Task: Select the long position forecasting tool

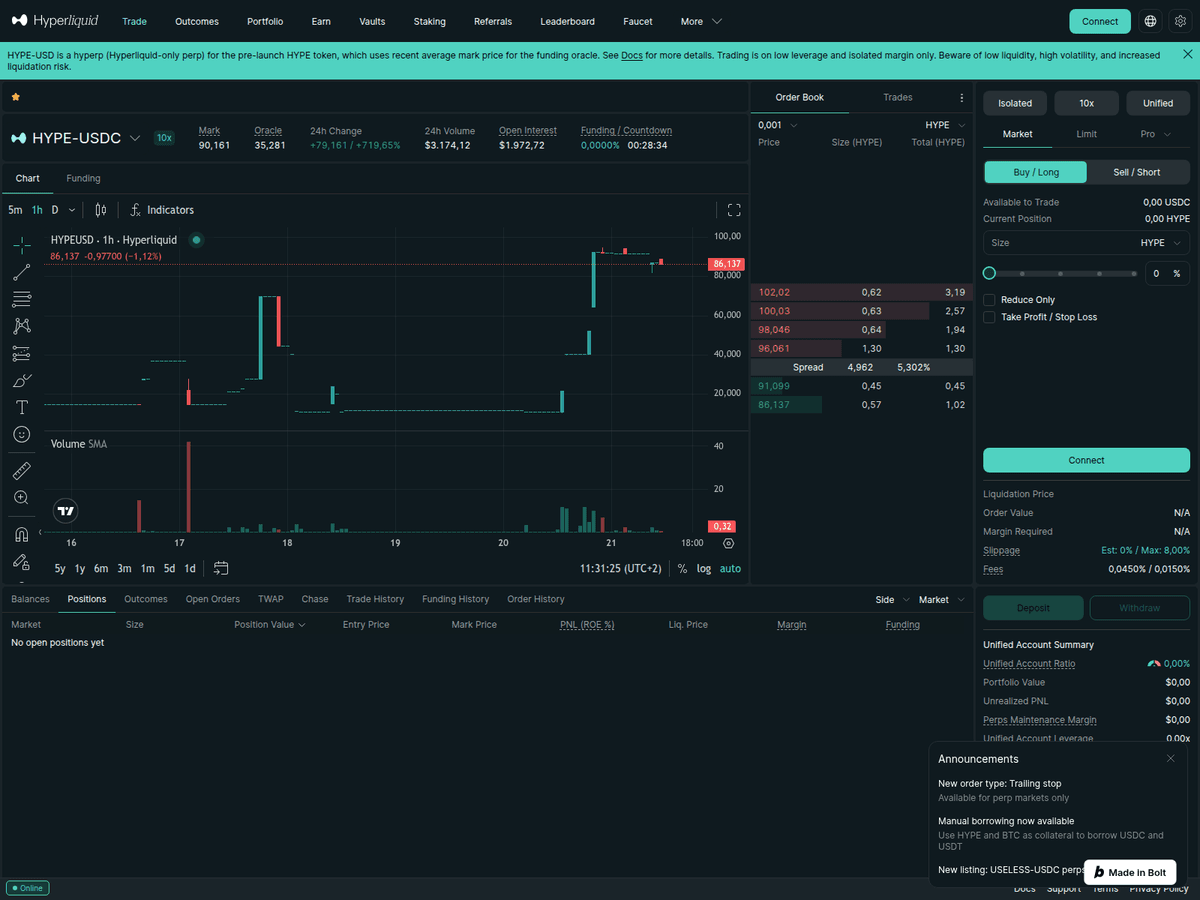Action: (x=21, y=353)
